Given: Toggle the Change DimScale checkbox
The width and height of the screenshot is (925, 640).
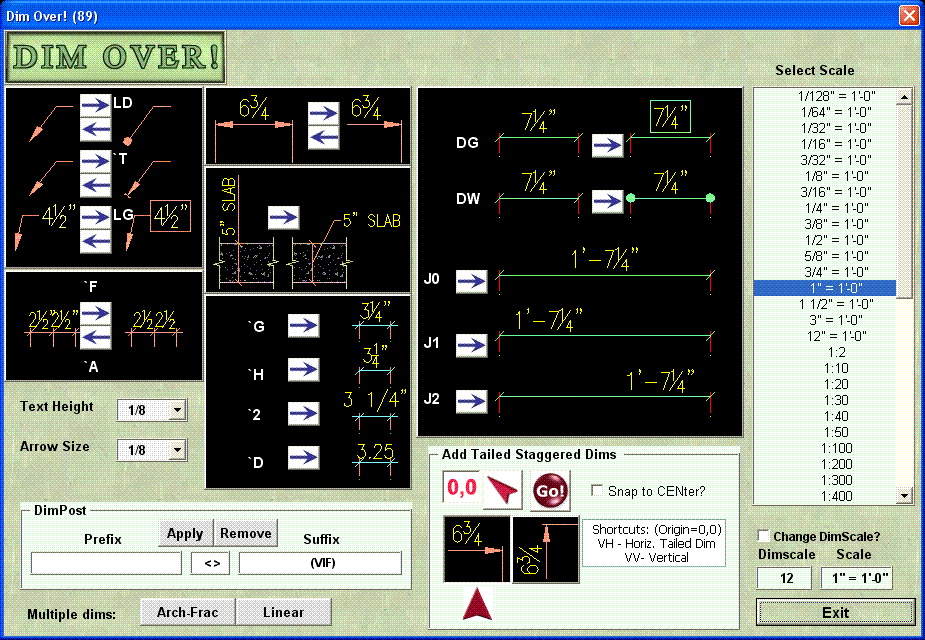Looking at the screenshot, I should click(x=763, y=536).
